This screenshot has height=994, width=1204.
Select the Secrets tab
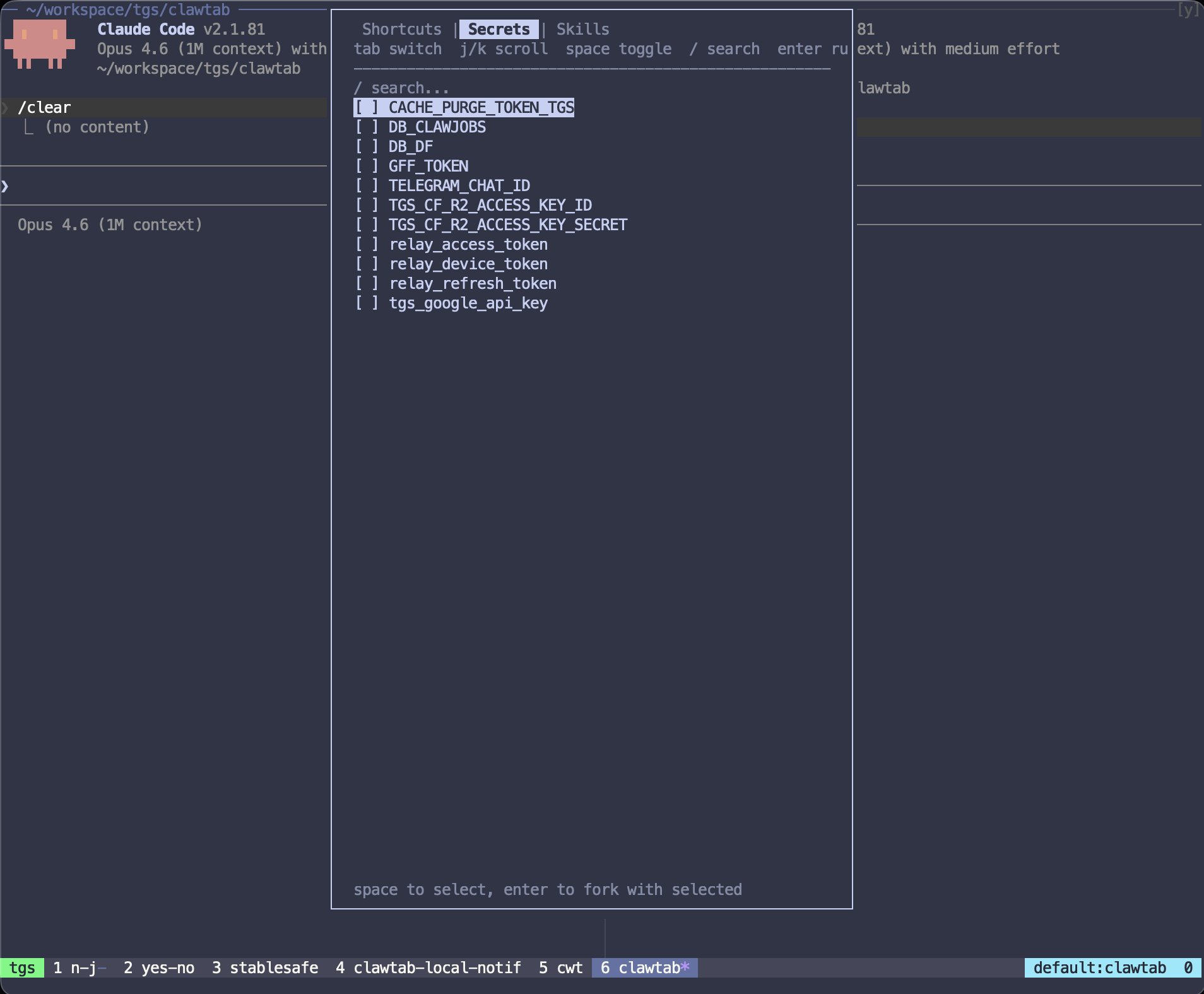pyautogui.click(x=499, y=30)
